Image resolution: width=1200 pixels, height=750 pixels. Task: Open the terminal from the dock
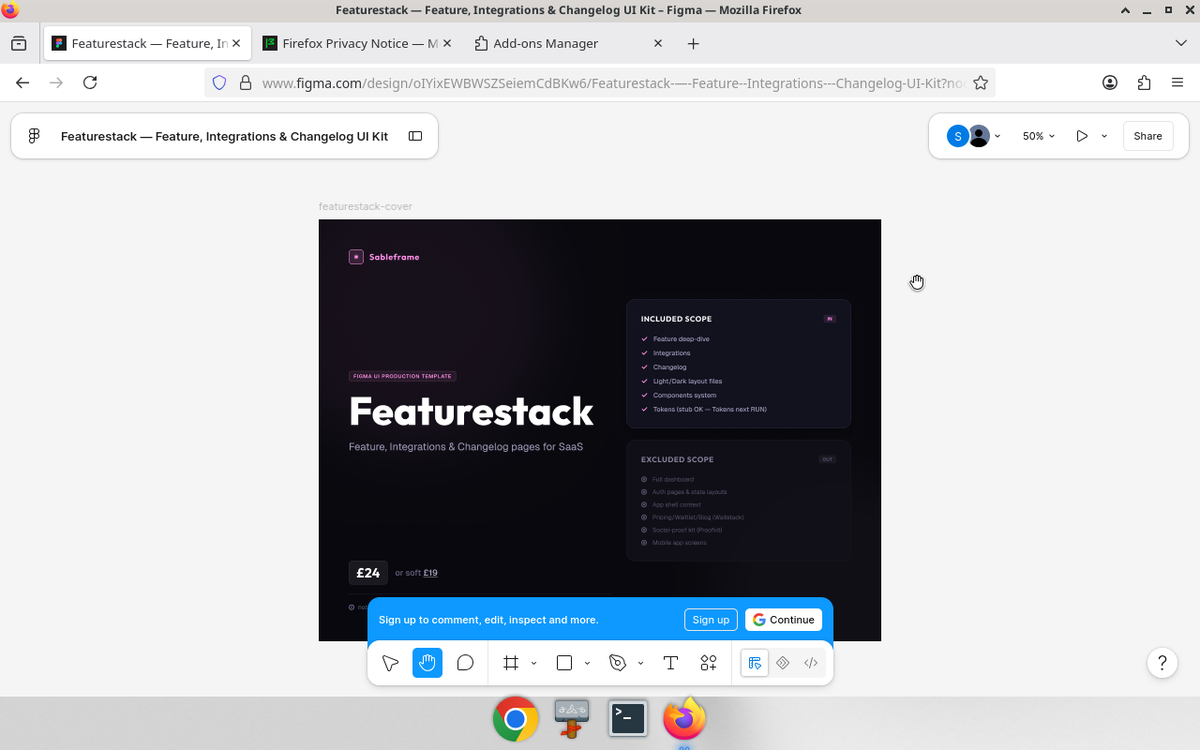click(627, 718)
